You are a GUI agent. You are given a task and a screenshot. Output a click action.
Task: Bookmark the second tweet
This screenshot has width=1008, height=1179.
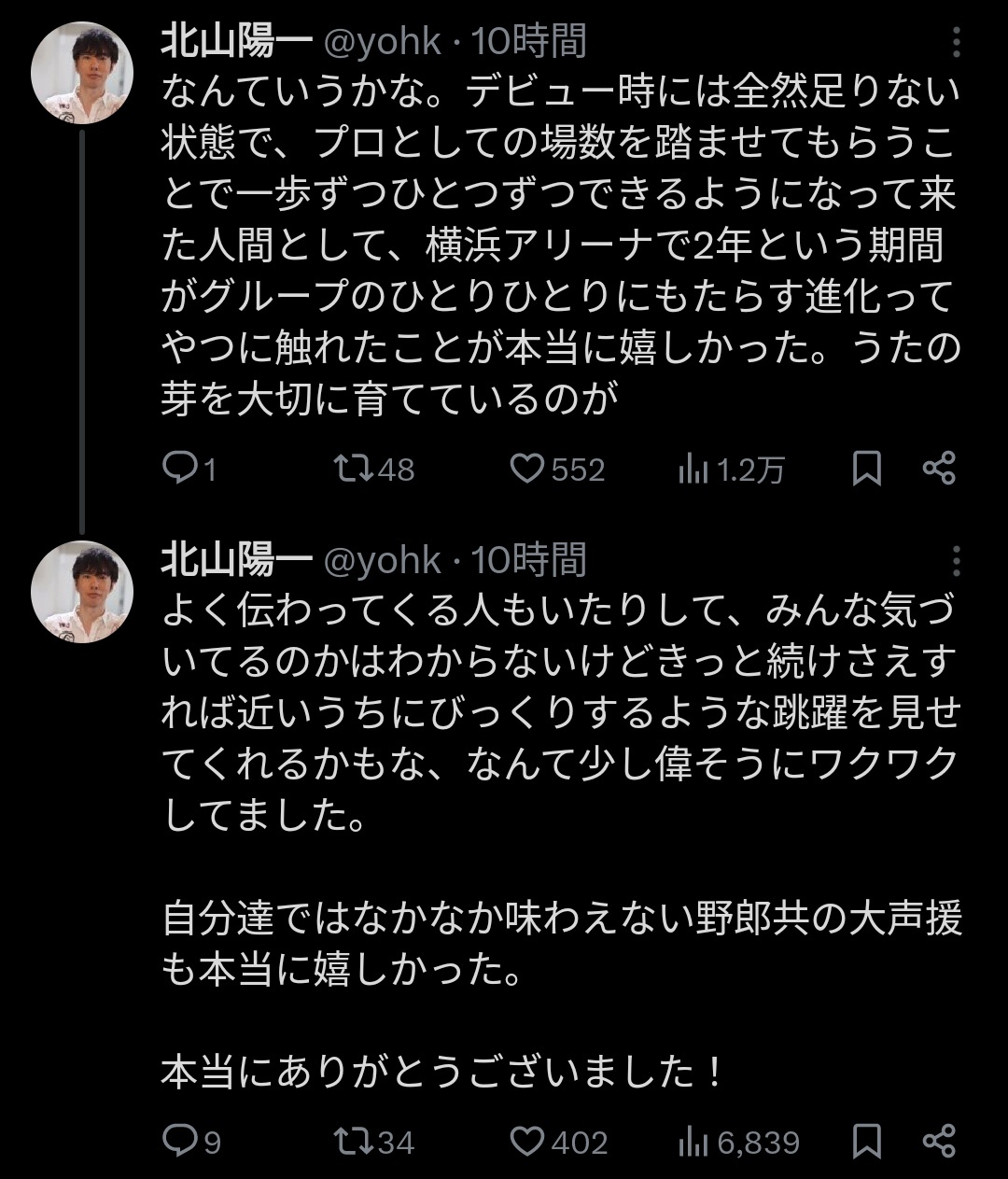point(867,1141)
